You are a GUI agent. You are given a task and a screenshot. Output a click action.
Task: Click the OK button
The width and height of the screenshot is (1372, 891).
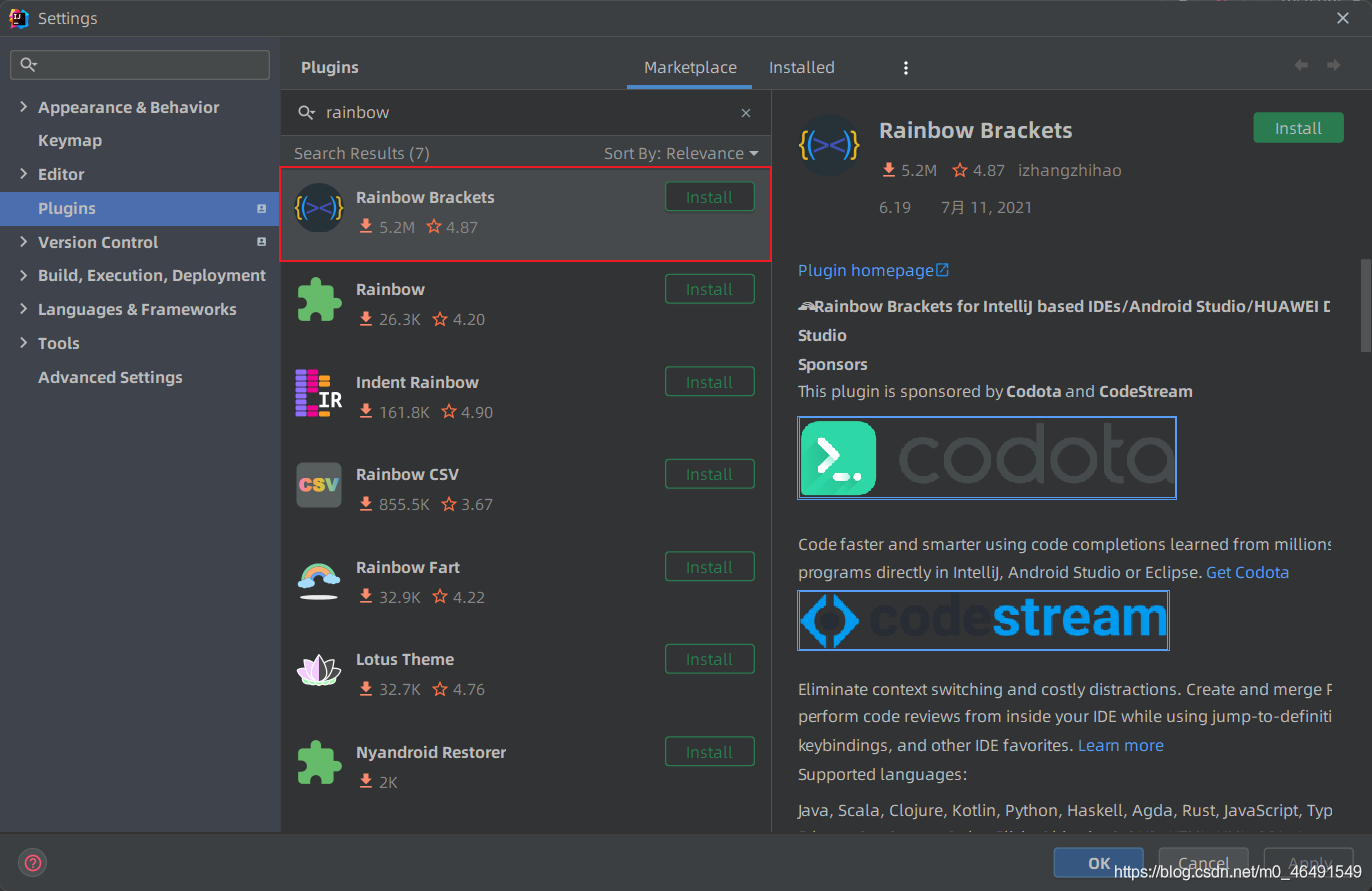click(x=1099, y=863)
